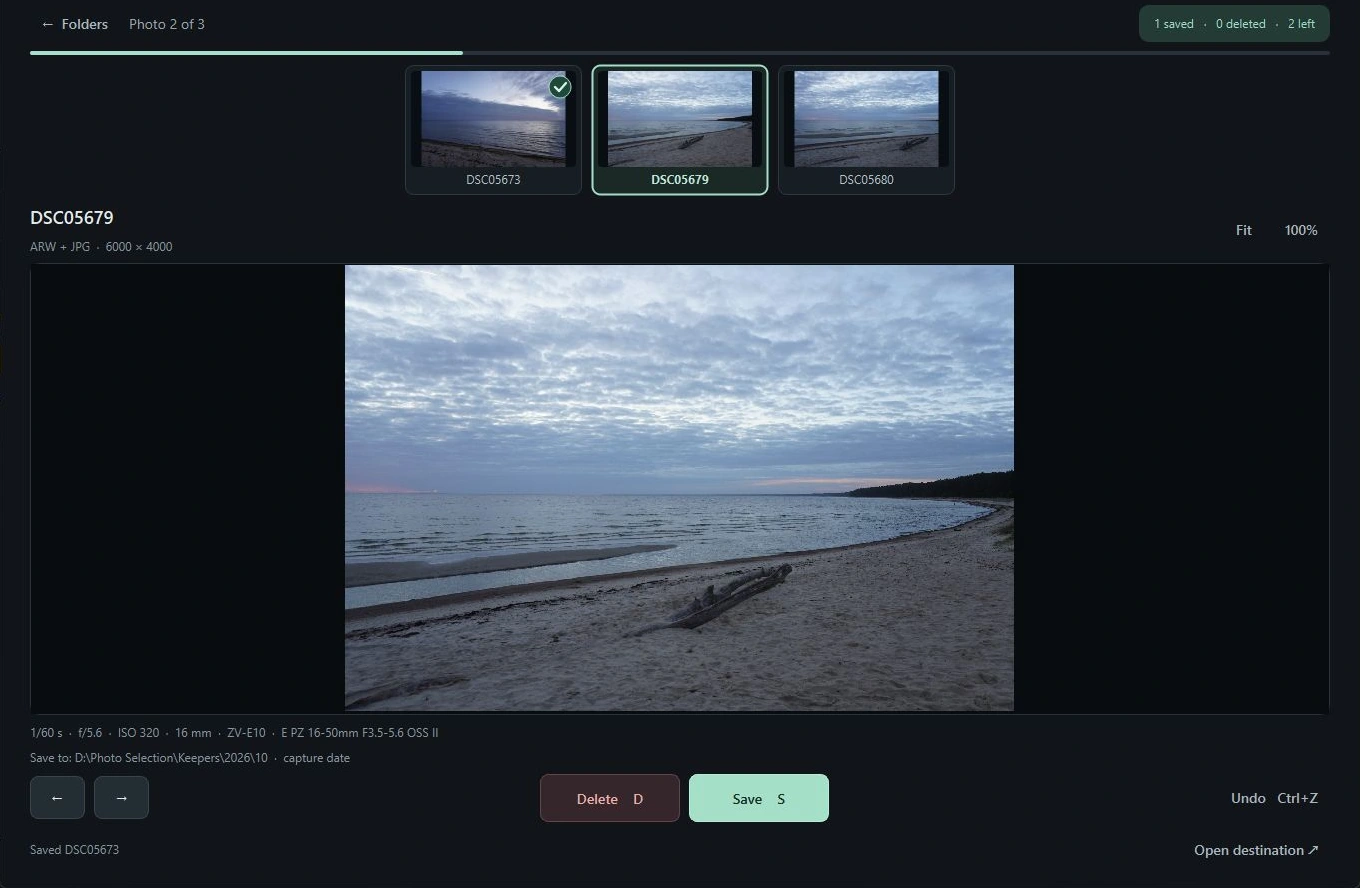This screenshot has width=1360, height=888.
Task: Undo the last action
Action: (1274, 798)
